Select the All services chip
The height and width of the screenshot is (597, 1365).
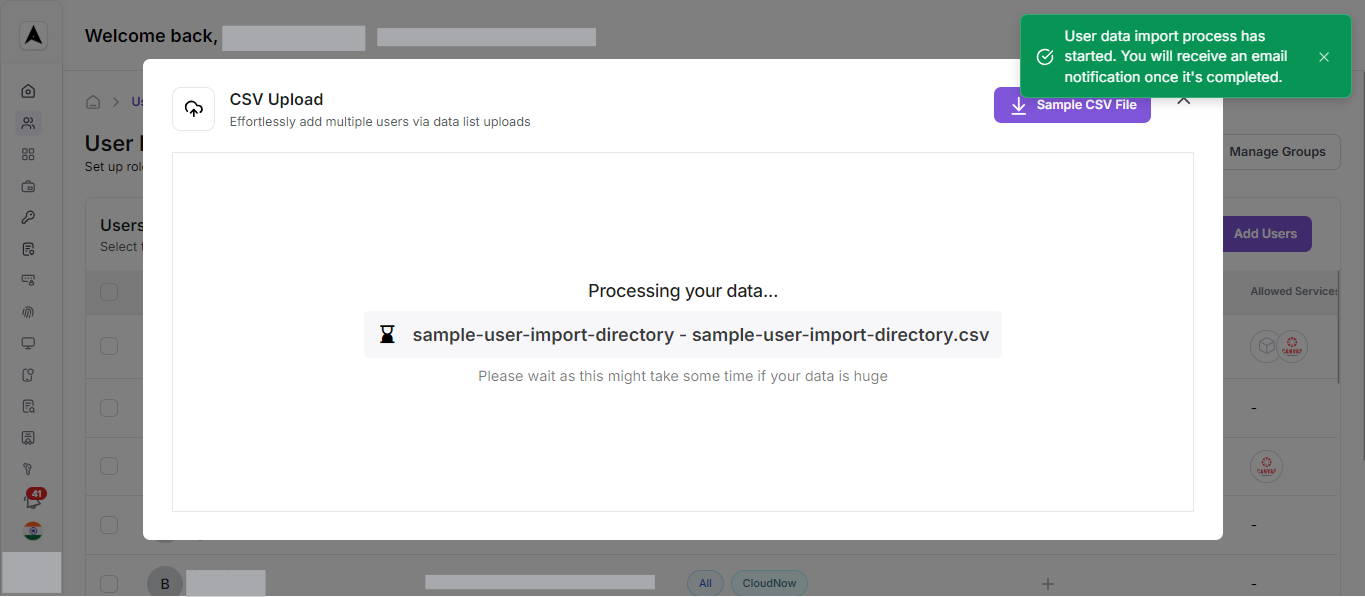(x=705, y=582)
